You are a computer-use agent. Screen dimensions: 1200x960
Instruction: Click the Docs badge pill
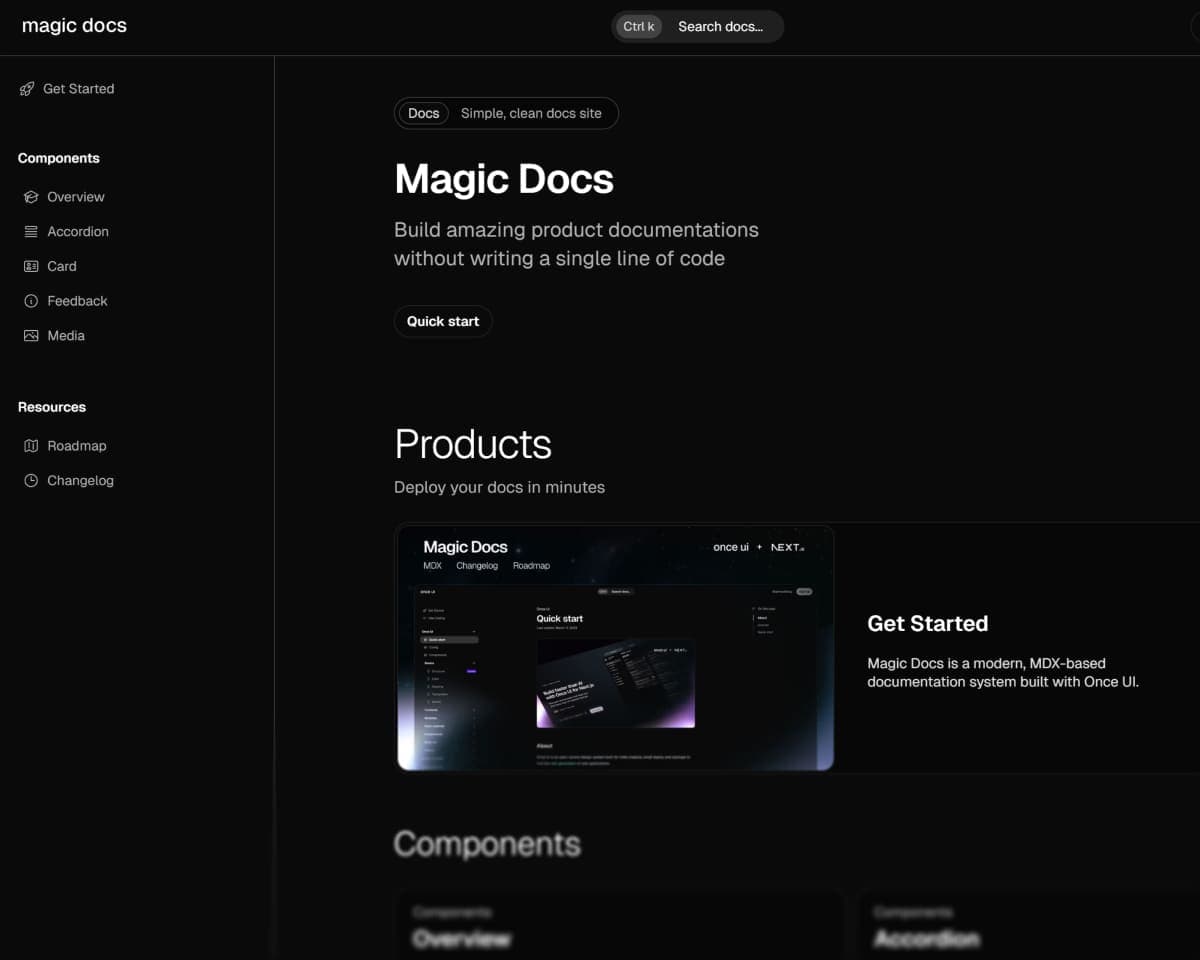[x=423, y=114]
